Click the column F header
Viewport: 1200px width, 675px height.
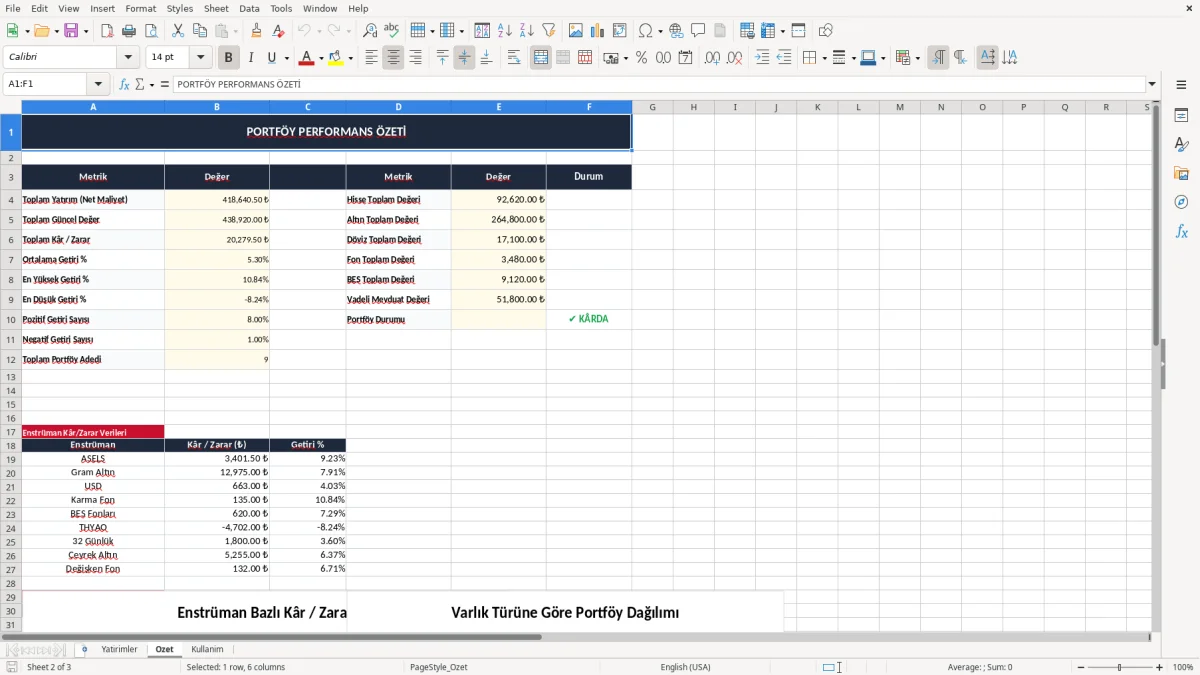[x=589, y=107]
